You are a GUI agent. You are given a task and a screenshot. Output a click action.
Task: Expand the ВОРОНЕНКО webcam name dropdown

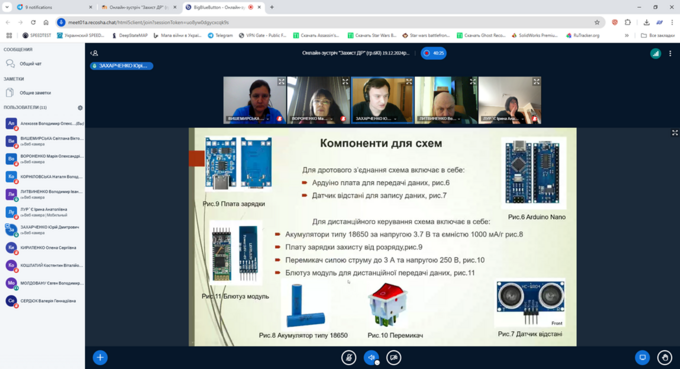click(332, 118)
